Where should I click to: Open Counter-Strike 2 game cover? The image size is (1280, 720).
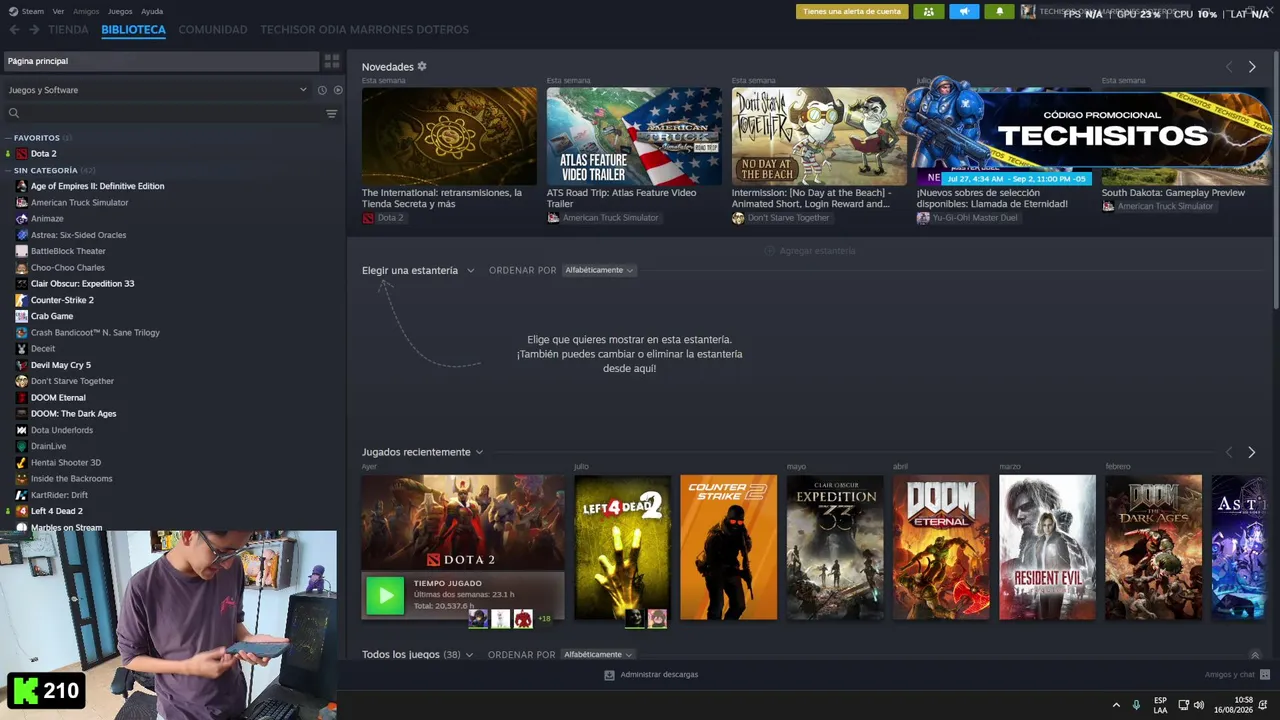(x=728, y=547)
